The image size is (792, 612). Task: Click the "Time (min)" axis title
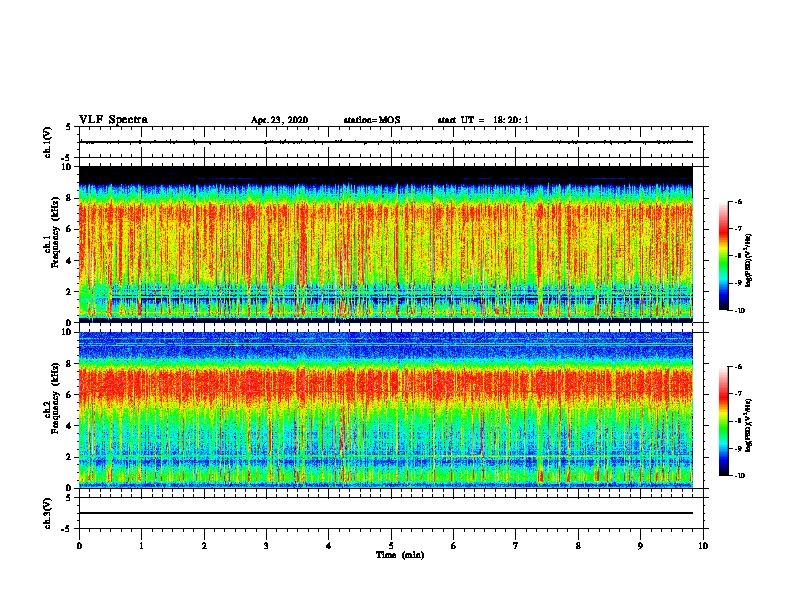[400, 555]
